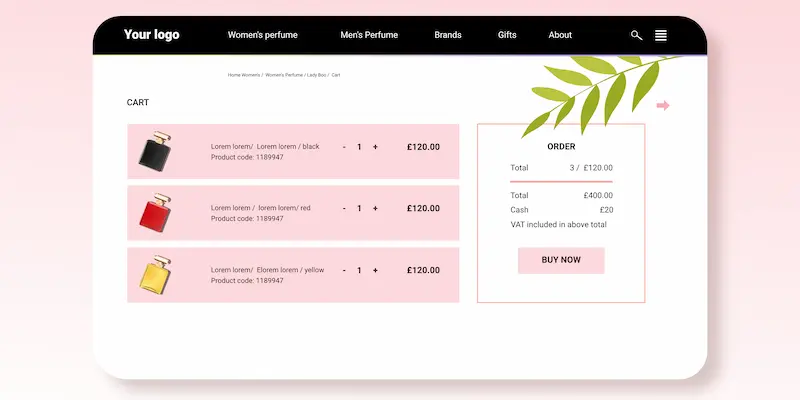
Task: Decrease quantity of red perfume
Action: tap(344, 208)
